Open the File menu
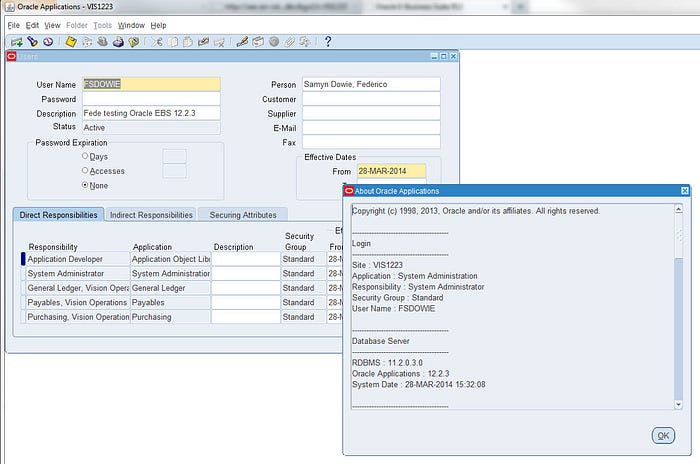Image resolution: width=700 pixels, height=464 pixels. pyautogui.click(x=13, y=25)
